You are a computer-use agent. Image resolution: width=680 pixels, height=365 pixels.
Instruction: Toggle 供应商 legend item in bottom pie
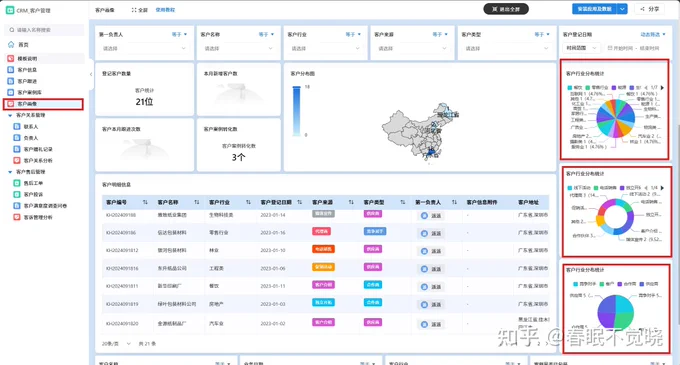point(649,284)
